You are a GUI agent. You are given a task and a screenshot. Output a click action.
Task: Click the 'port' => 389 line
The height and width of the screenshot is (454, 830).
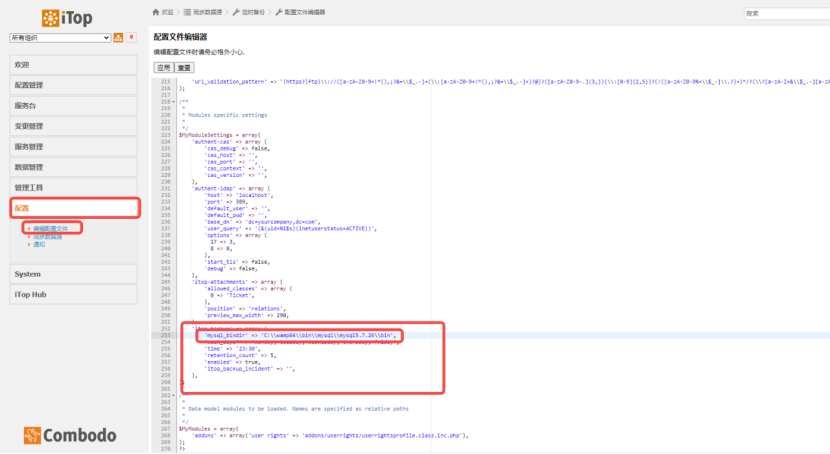[x=227, y=202]
